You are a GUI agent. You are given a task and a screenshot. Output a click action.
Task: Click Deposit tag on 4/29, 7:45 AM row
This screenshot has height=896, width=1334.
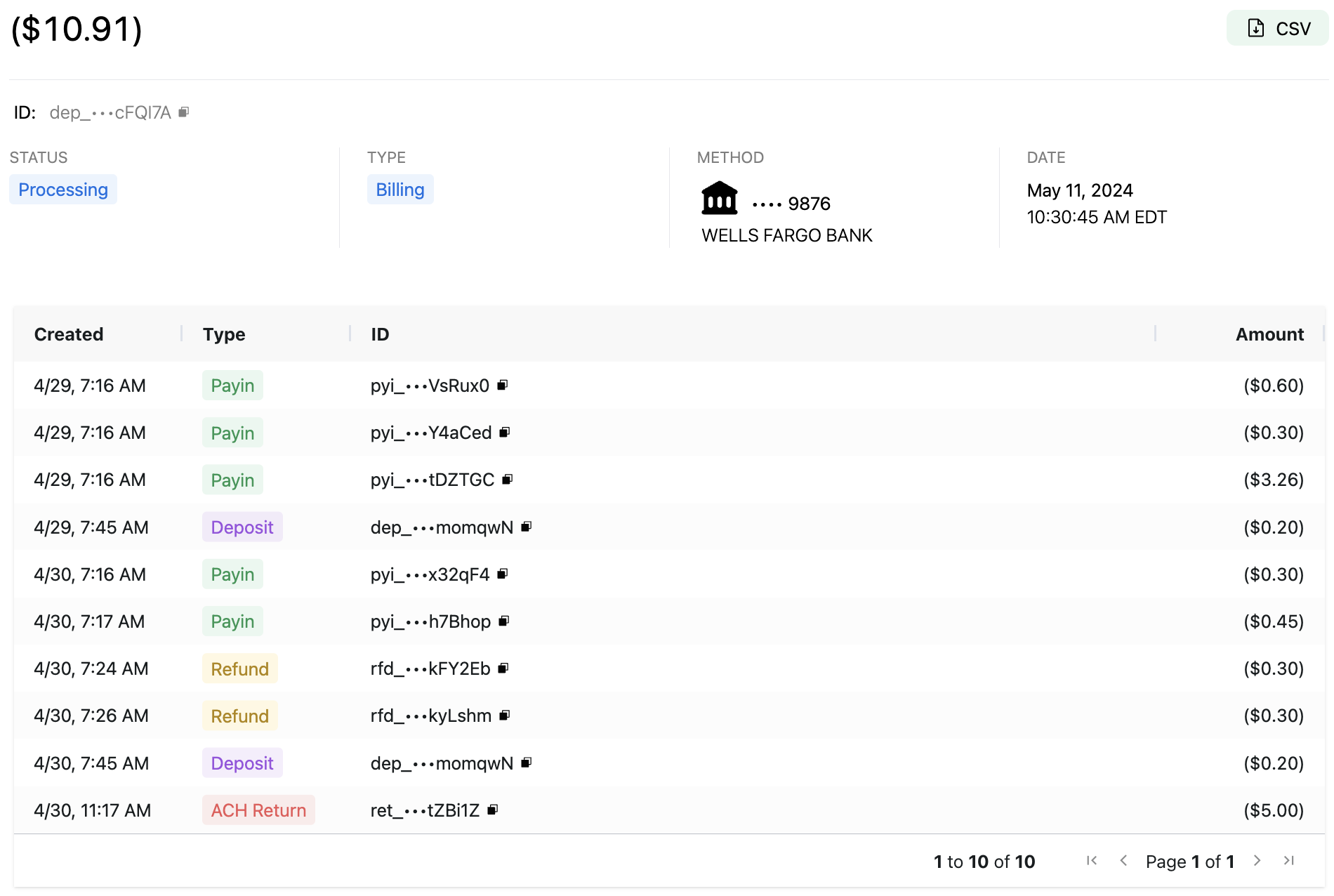[242, 527]
